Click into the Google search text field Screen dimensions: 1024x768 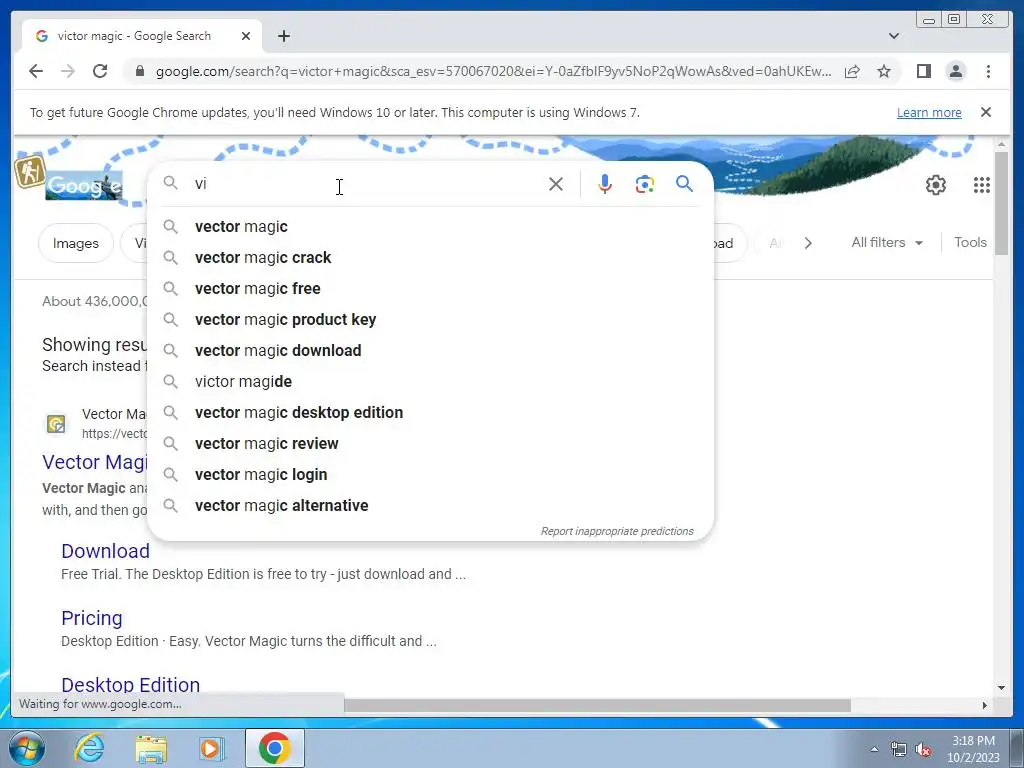366,184
